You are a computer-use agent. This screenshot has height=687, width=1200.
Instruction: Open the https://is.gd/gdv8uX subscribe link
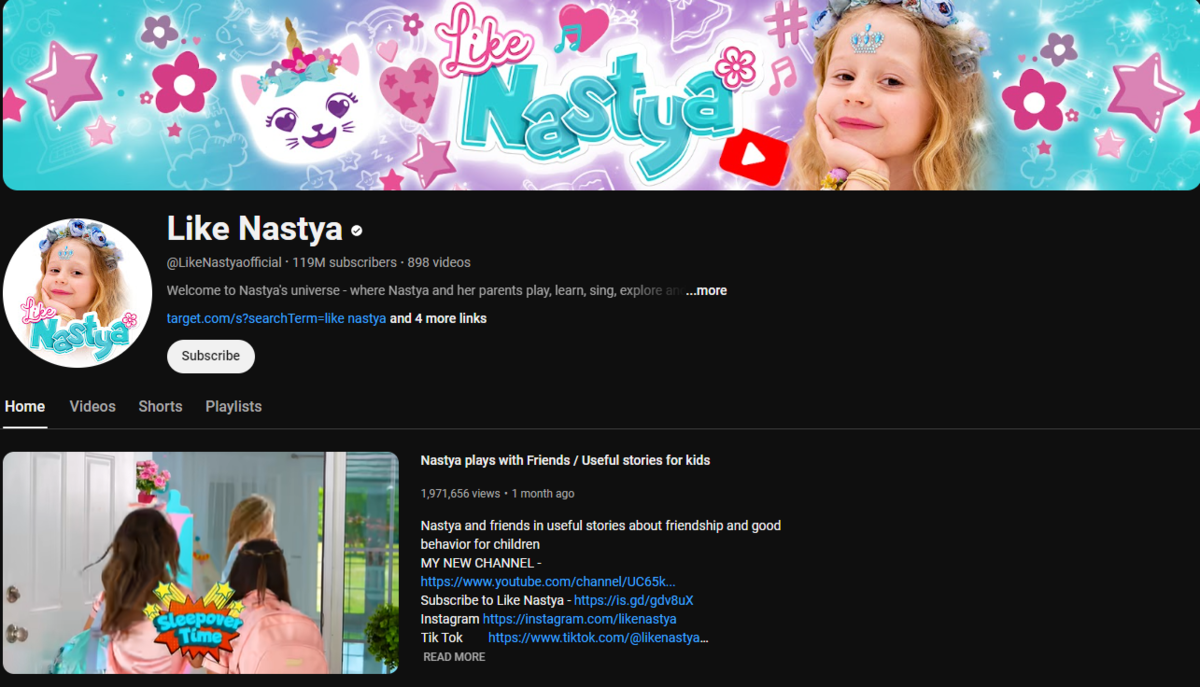click(x=634, y=601)
